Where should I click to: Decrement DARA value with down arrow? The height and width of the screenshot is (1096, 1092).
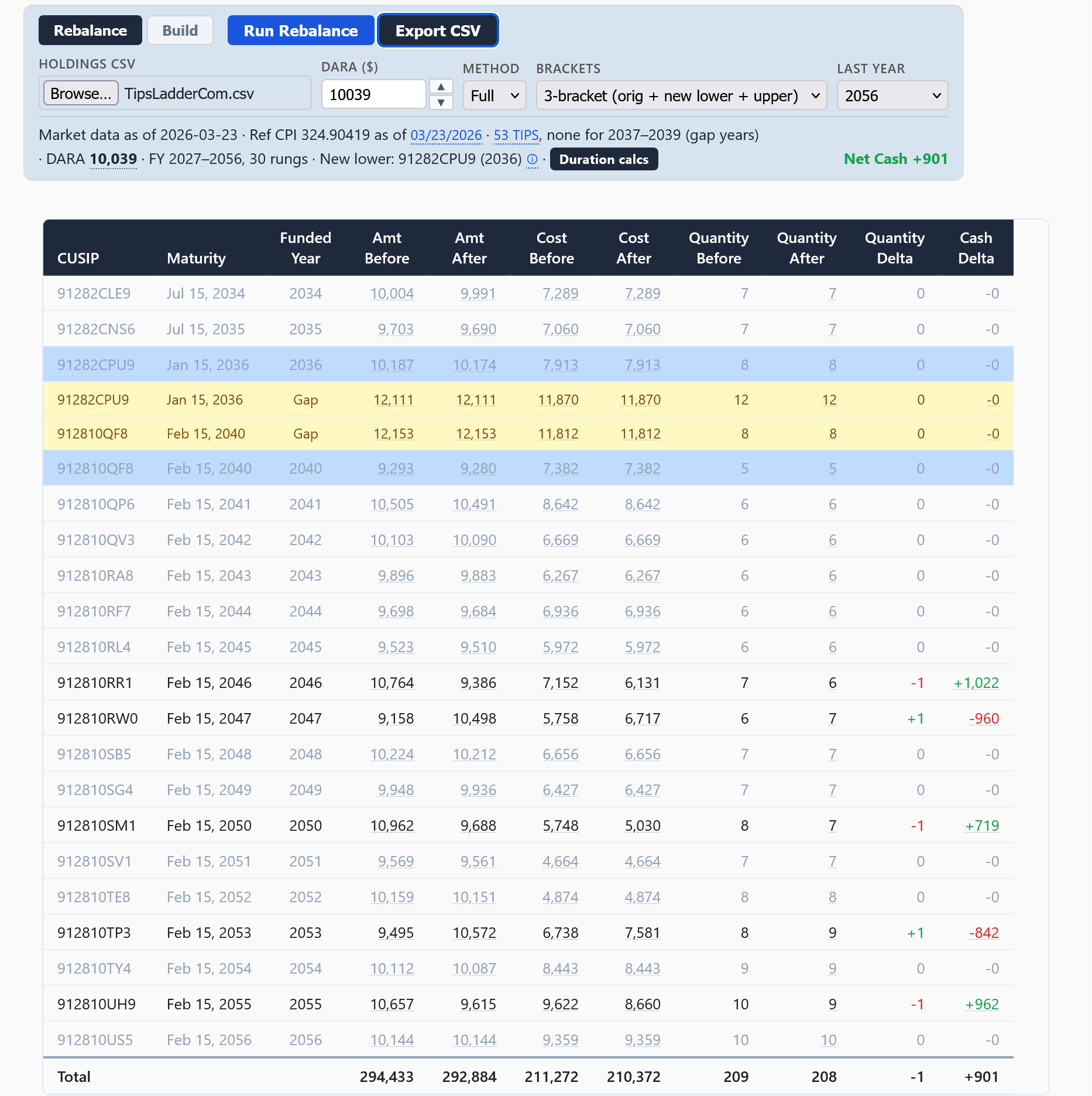441,102
